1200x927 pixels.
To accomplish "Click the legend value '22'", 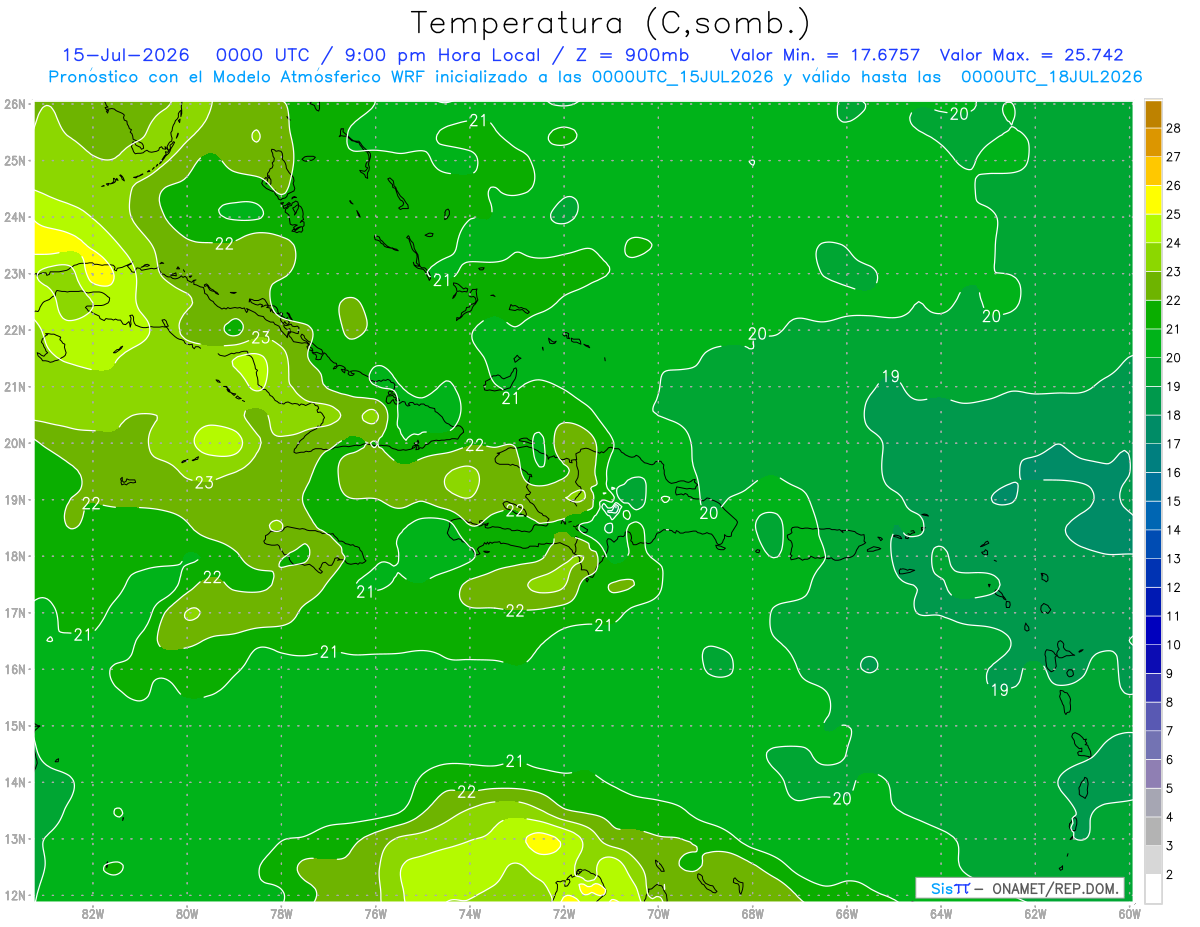I will click(1174, 301).
